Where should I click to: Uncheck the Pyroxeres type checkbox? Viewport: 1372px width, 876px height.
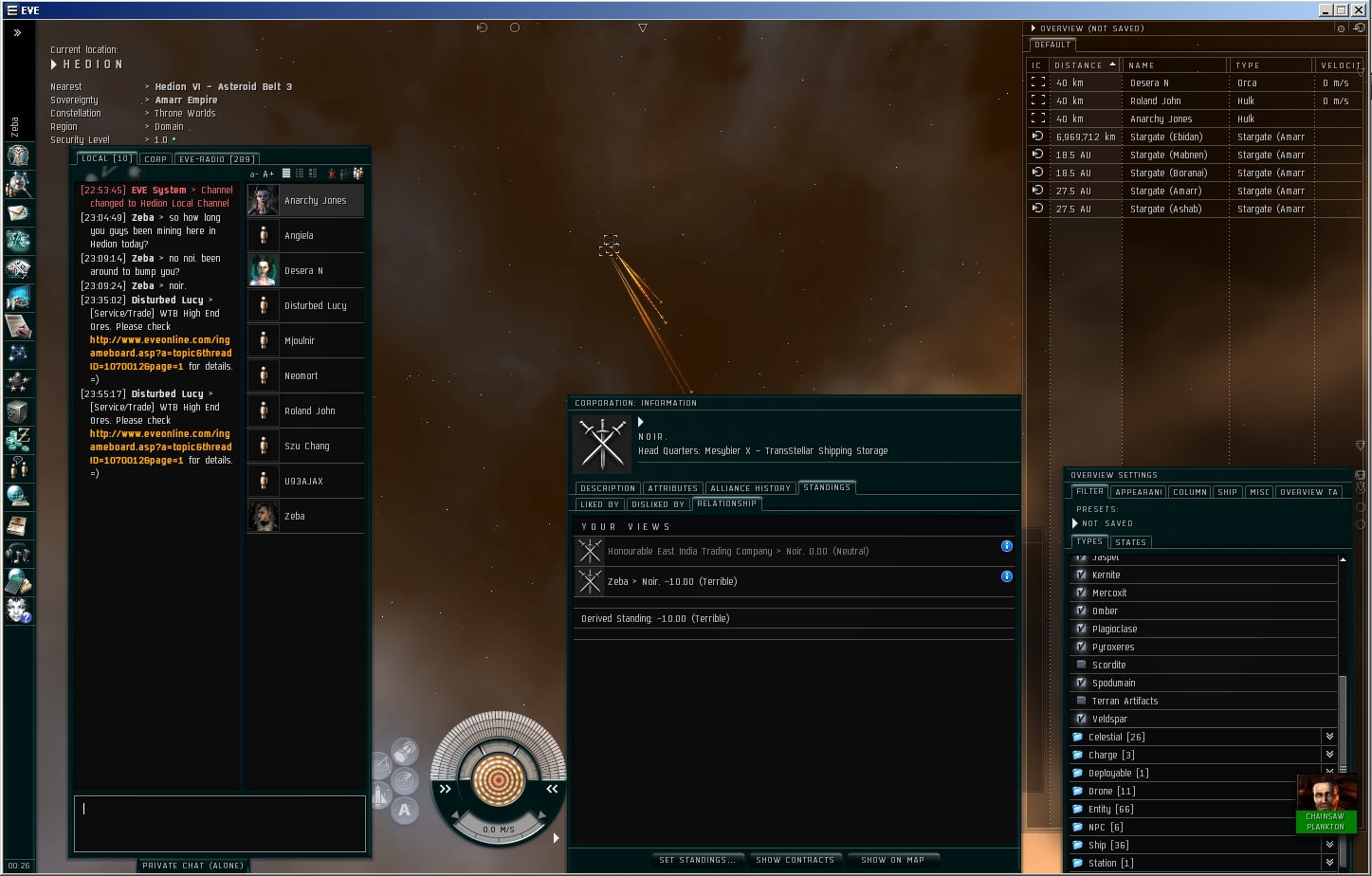click(x=1081, y=647)
